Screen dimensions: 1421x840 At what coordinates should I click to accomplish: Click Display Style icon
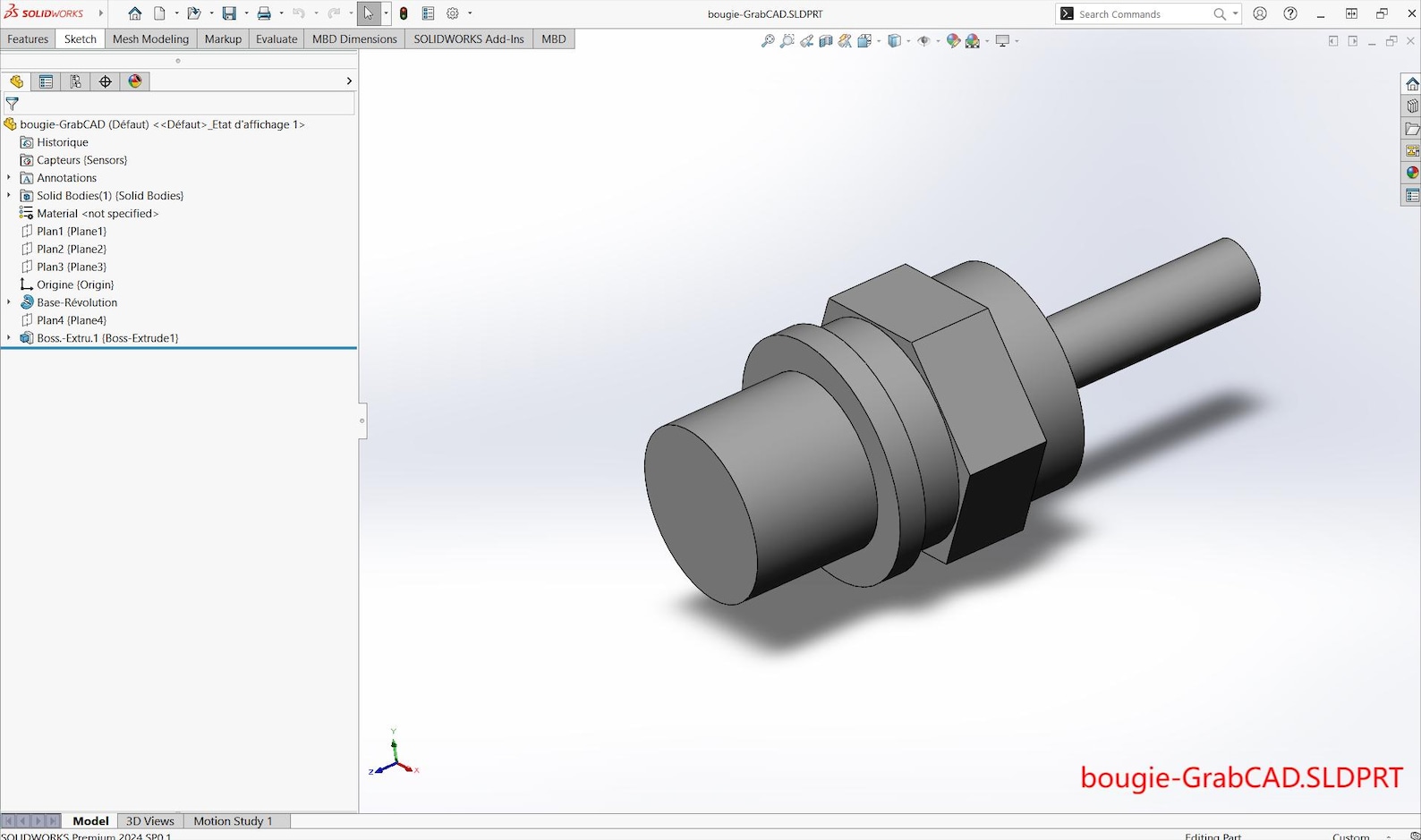click(894, 41)
